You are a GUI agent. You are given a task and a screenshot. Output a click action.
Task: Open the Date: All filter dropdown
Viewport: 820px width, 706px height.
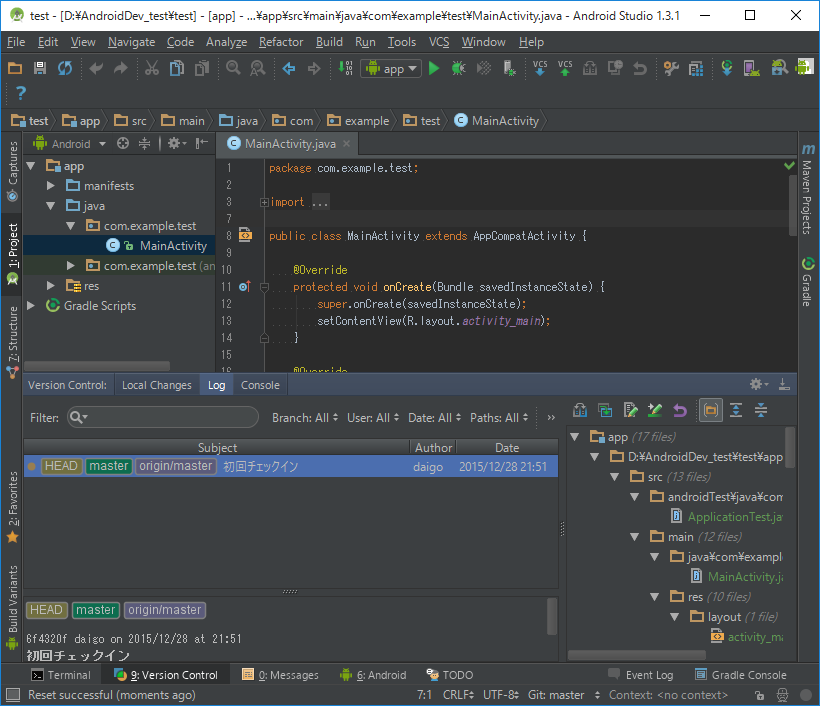[x=435, y=418]
